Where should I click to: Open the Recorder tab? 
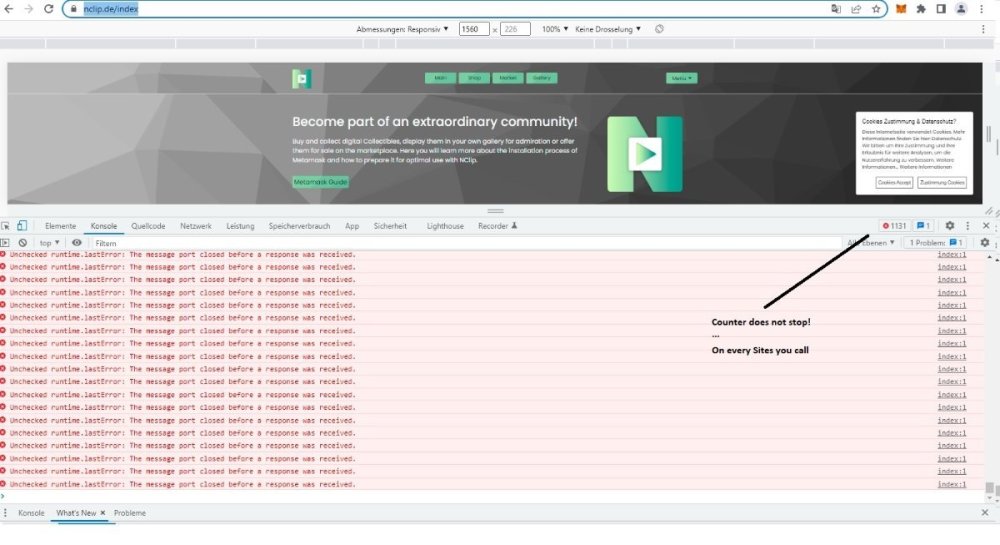(497, 226)
